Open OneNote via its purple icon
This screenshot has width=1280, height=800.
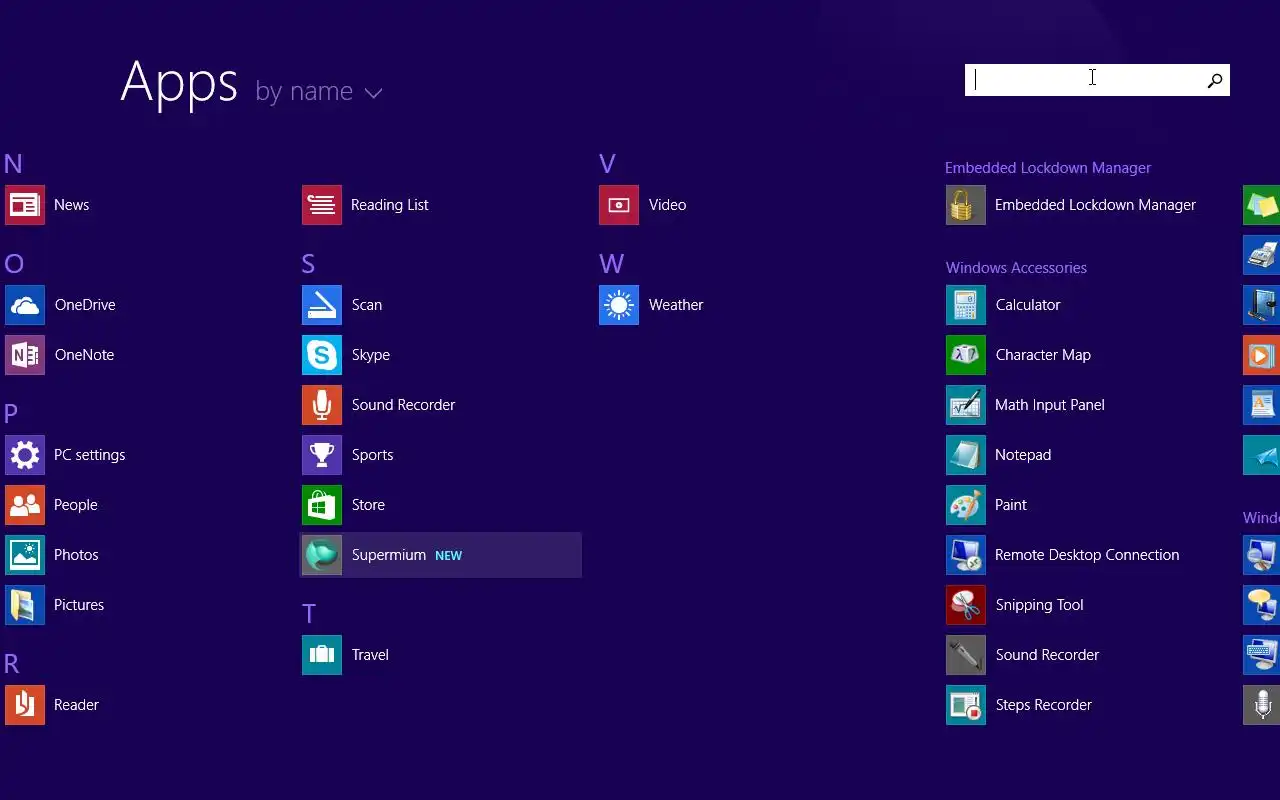[x=25, y=355]
